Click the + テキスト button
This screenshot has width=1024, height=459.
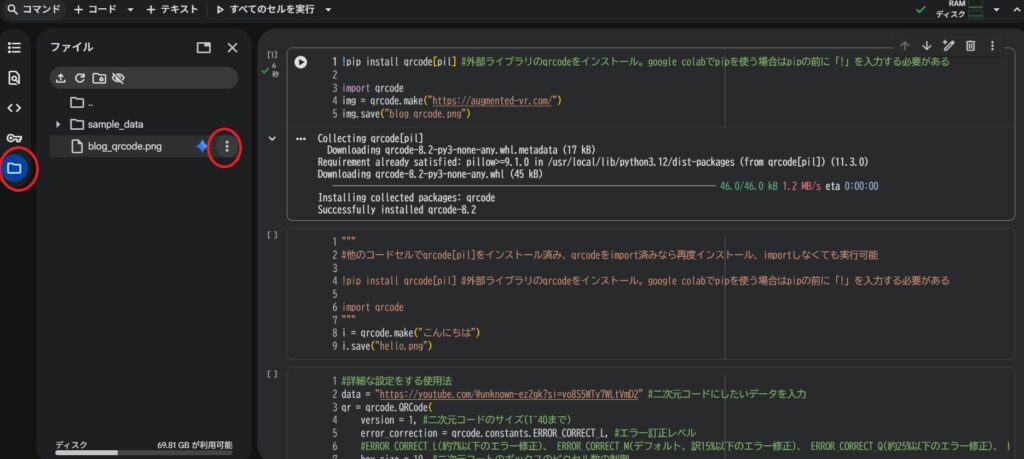click(172, 9)
